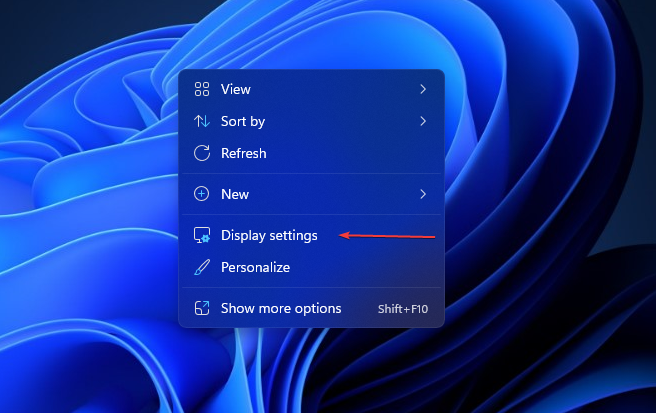Open Display settings from the menu
Image resolution: width=656 pixels, height=413 pixels.
pos(311,235)
